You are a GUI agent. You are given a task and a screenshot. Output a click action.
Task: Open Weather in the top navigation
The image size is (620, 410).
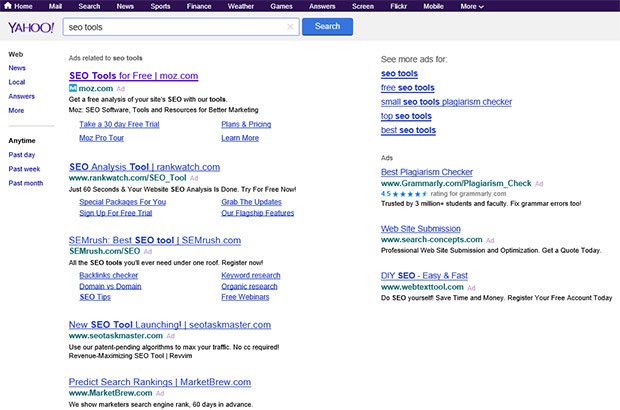coord(240,6)
